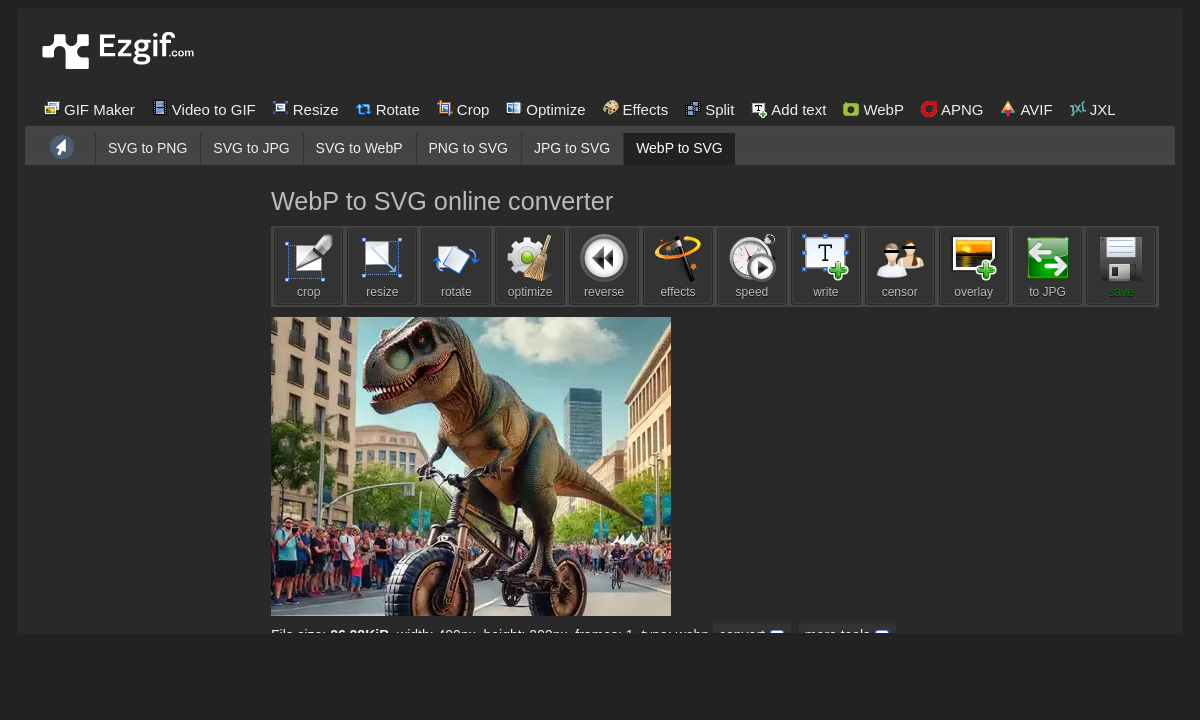1200x720 pixels.
Task: Select the crop tool
Action: click(x=308, y=266)
